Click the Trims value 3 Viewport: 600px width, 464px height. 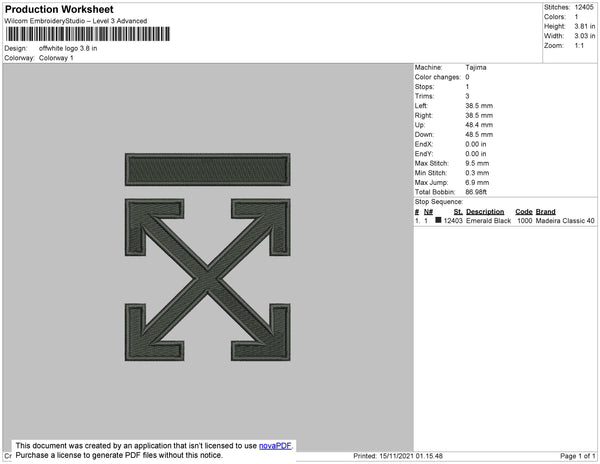tap(467, 96)
